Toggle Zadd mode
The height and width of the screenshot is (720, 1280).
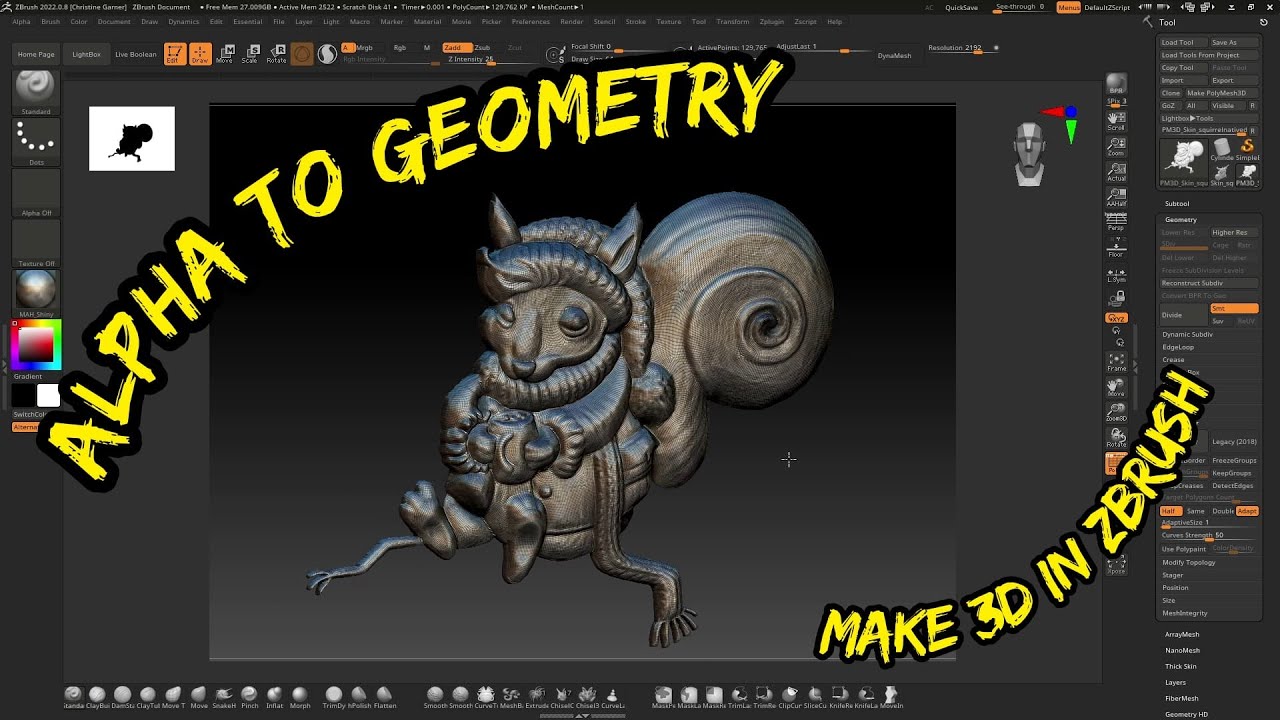(x=457, y=48)
